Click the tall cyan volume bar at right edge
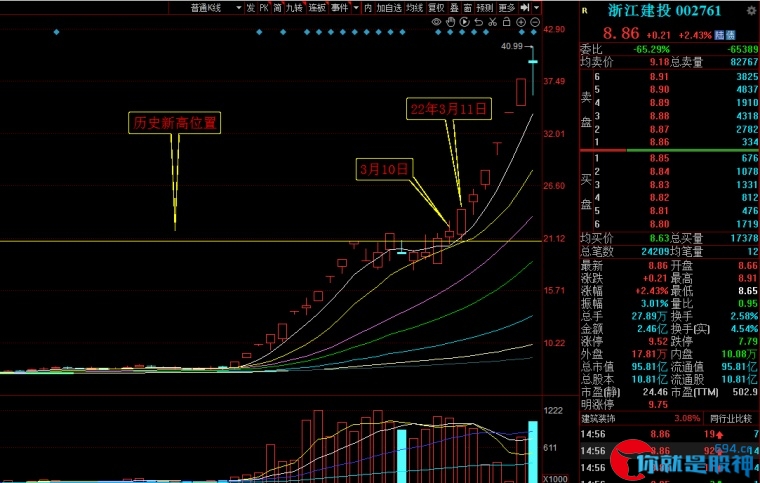 click(x=533, y=452)
